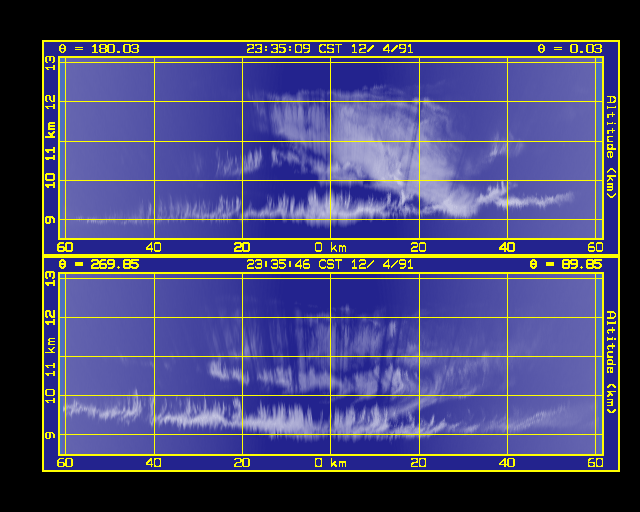Click the upper plot's 10 altitude tick label

50,180
